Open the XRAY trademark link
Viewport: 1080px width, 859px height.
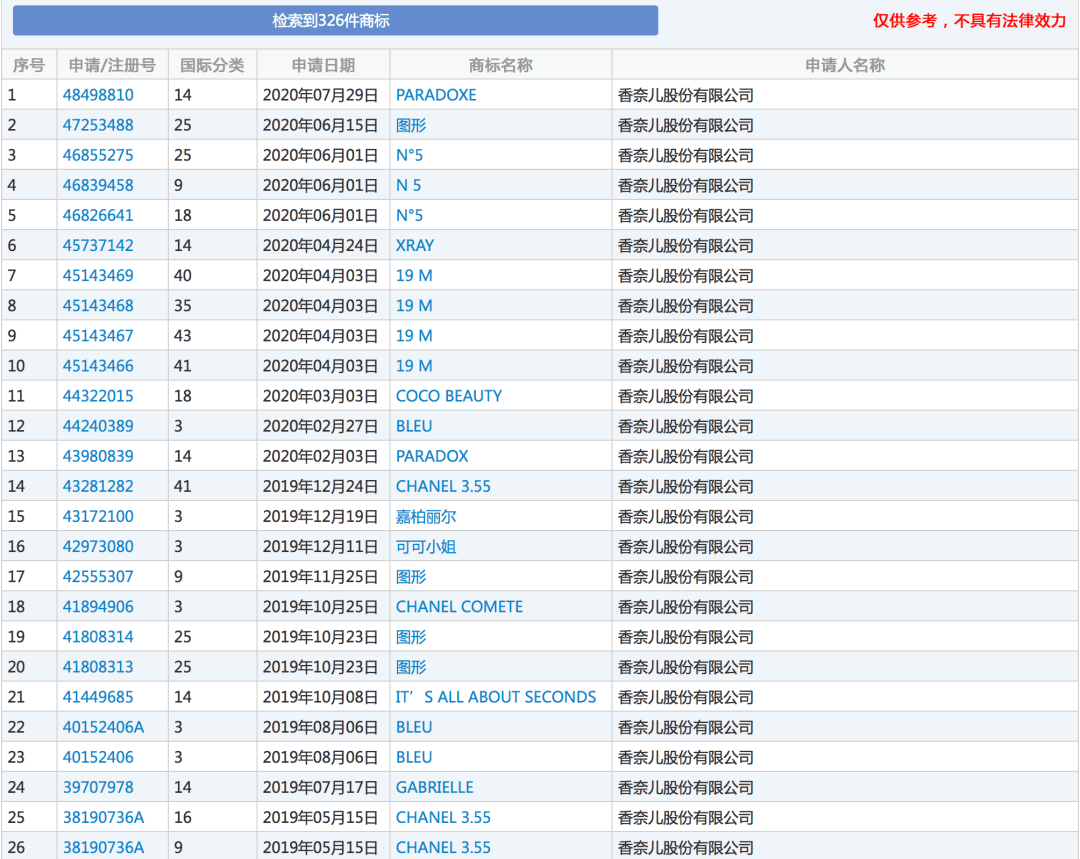415,245
